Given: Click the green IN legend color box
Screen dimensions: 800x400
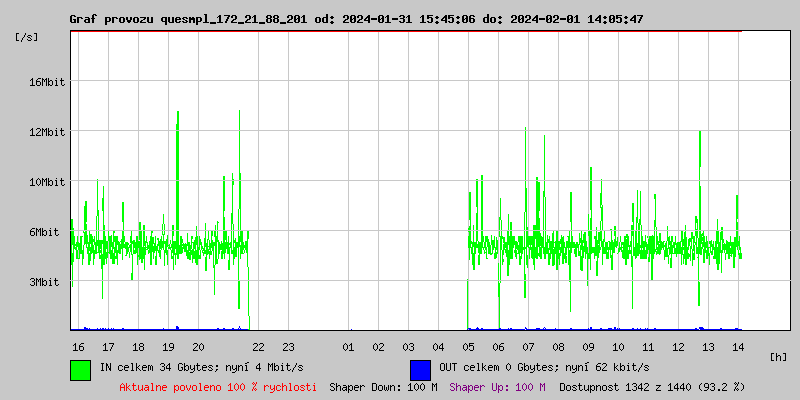Looking at the screenshot, I should coord(81,369).
